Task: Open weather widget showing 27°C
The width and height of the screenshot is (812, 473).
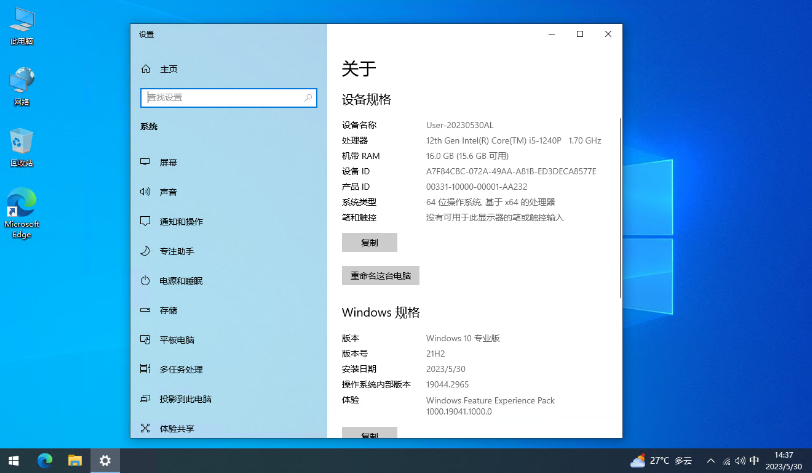Action: [661, 461]
